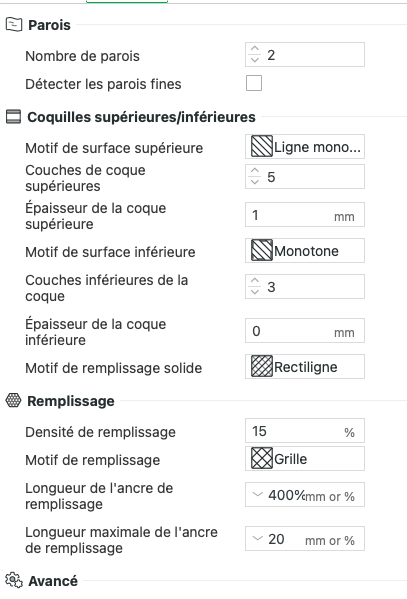This screenshot has width=407, height=599.
Task: Open Motif de remplissage dropdown
Action: (x=305, y=458)
